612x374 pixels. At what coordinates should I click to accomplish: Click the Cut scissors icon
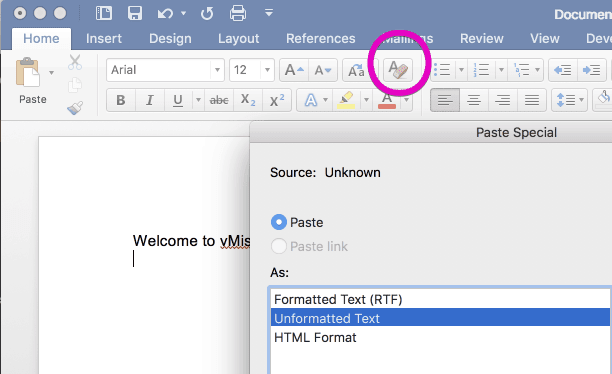[75, 62]
